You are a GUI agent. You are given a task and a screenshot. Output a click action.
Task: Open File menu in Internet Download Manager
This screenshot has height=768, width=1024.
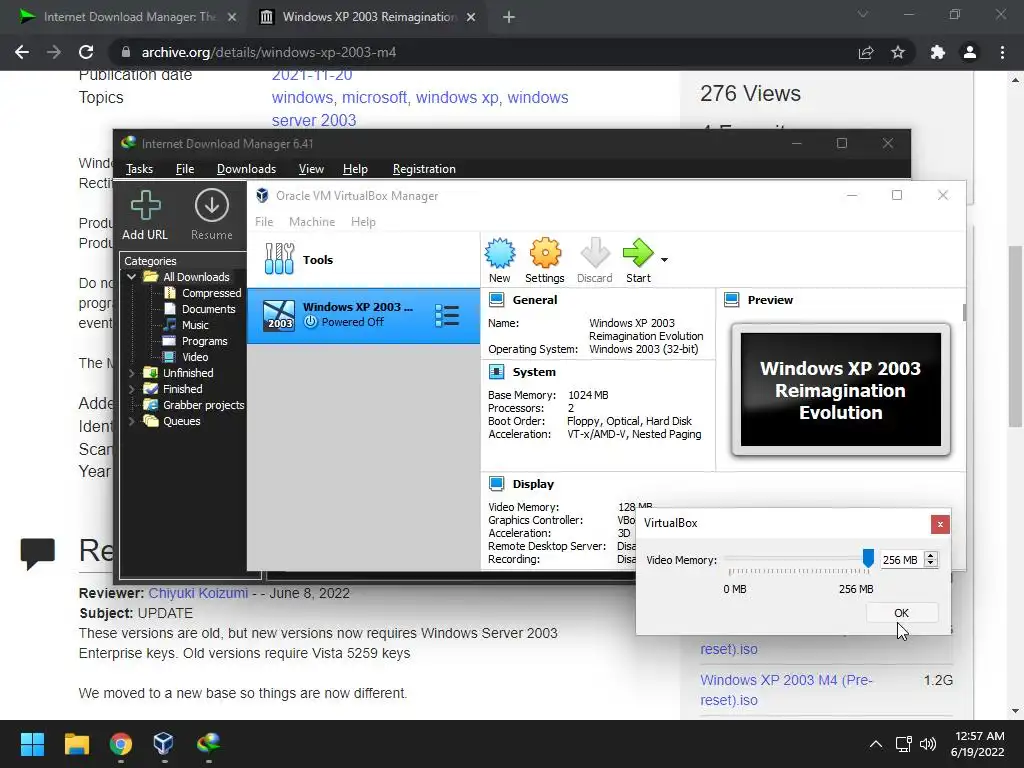click(x=185, y=169)
